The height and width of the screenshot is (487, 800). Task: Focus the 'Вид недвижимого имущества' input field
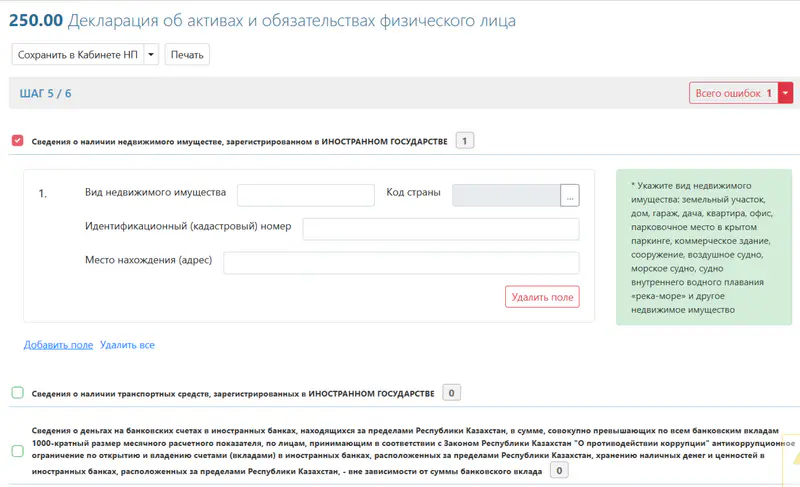(305, 195)
